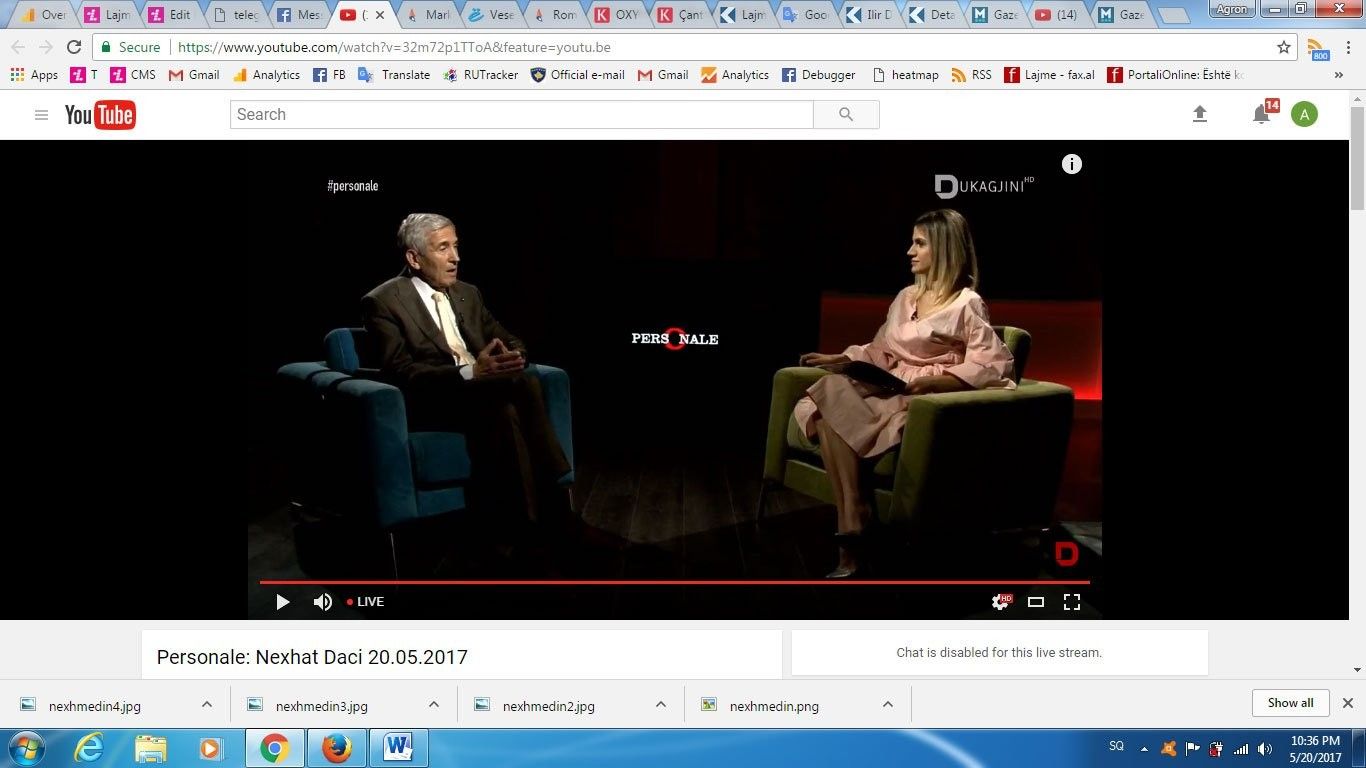The width and height of the screenshot is (1366, 768).
Task: Mute the video volume
Action: click(x=322, y=602)
